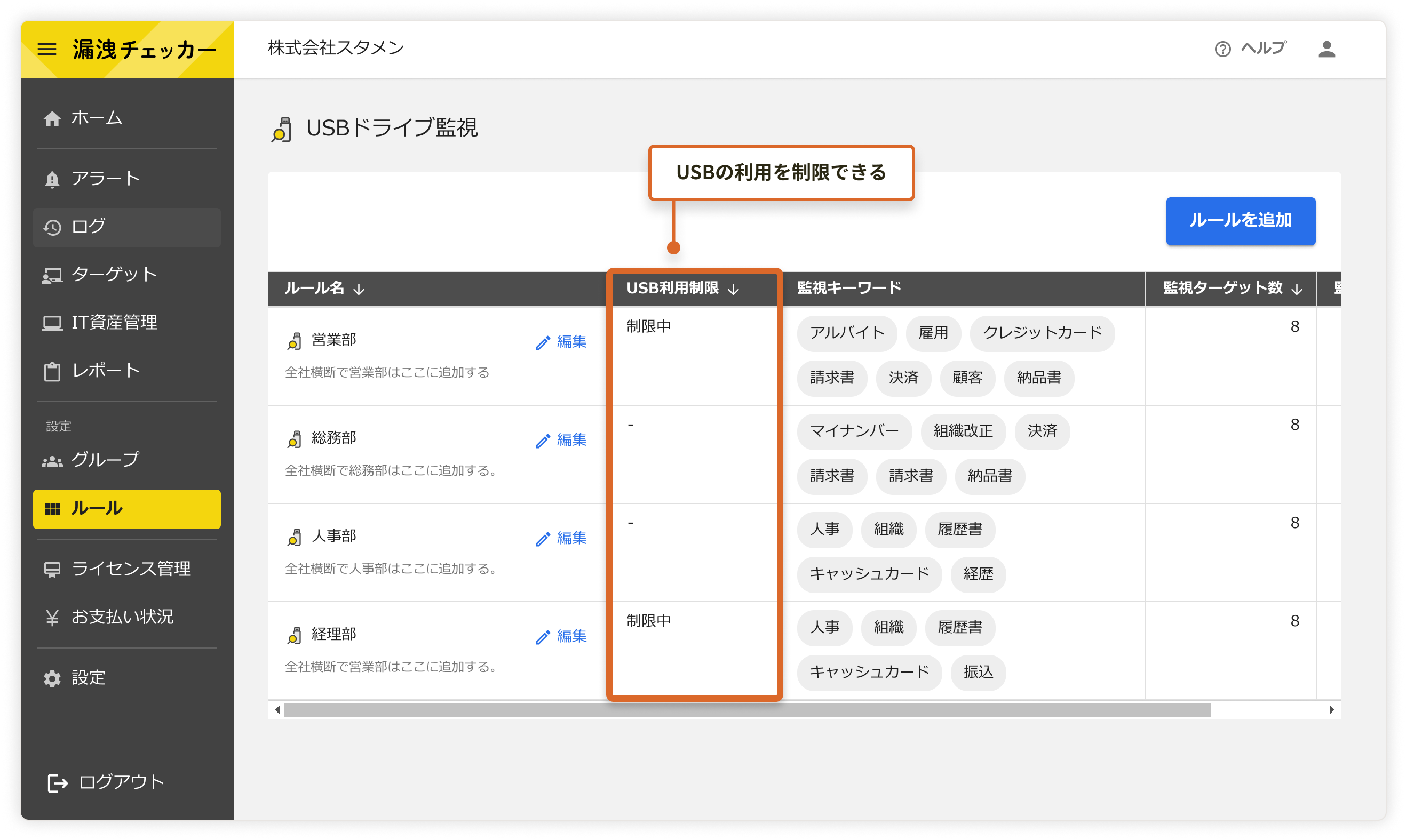This screenshot has width=1406, height=840.
Task: Click the マイナンバー keyword chip
Action: 854,432
